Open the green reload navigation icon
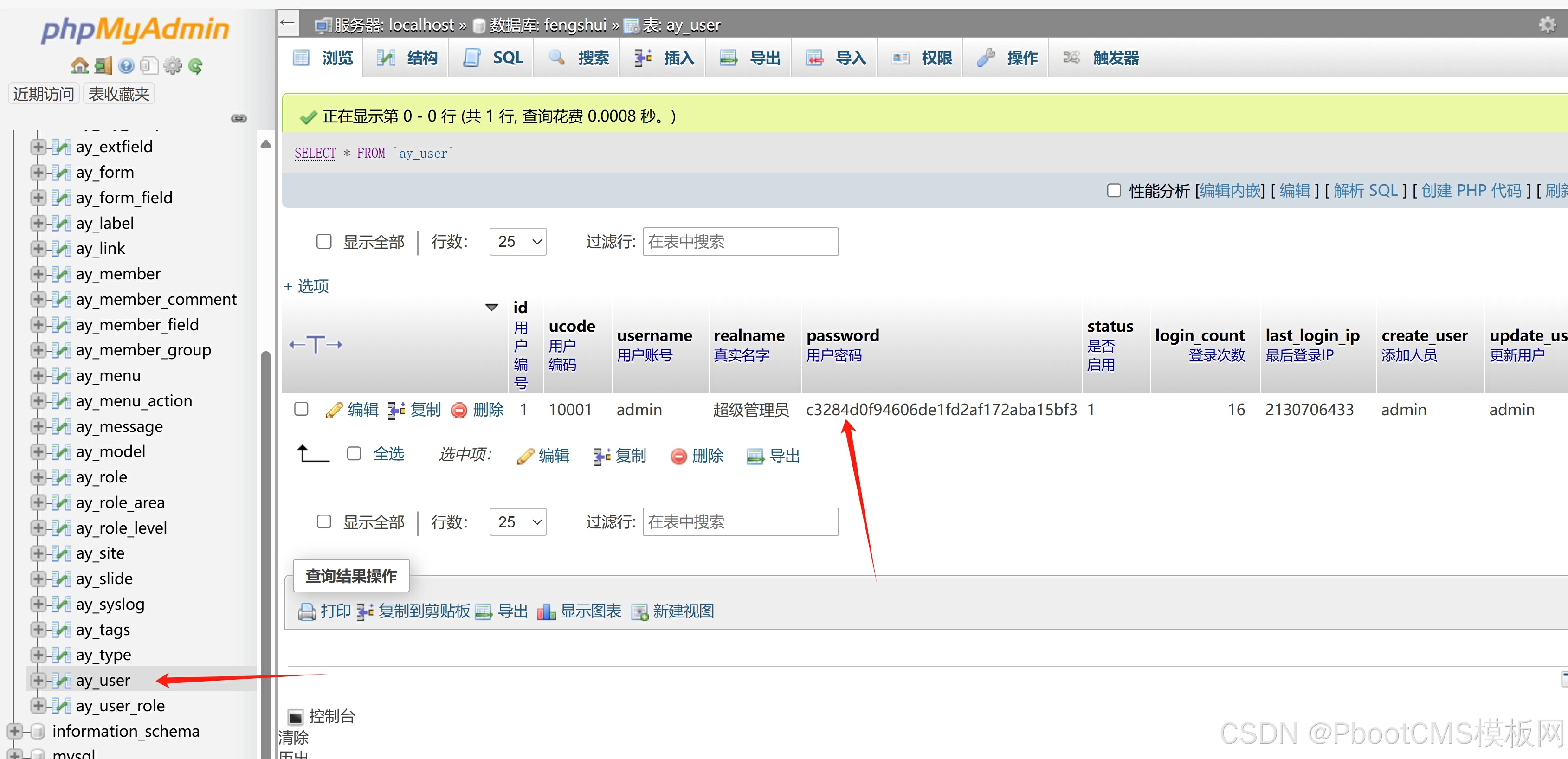Viewport: 1568px width, 759px height. (x=195, y=66)
